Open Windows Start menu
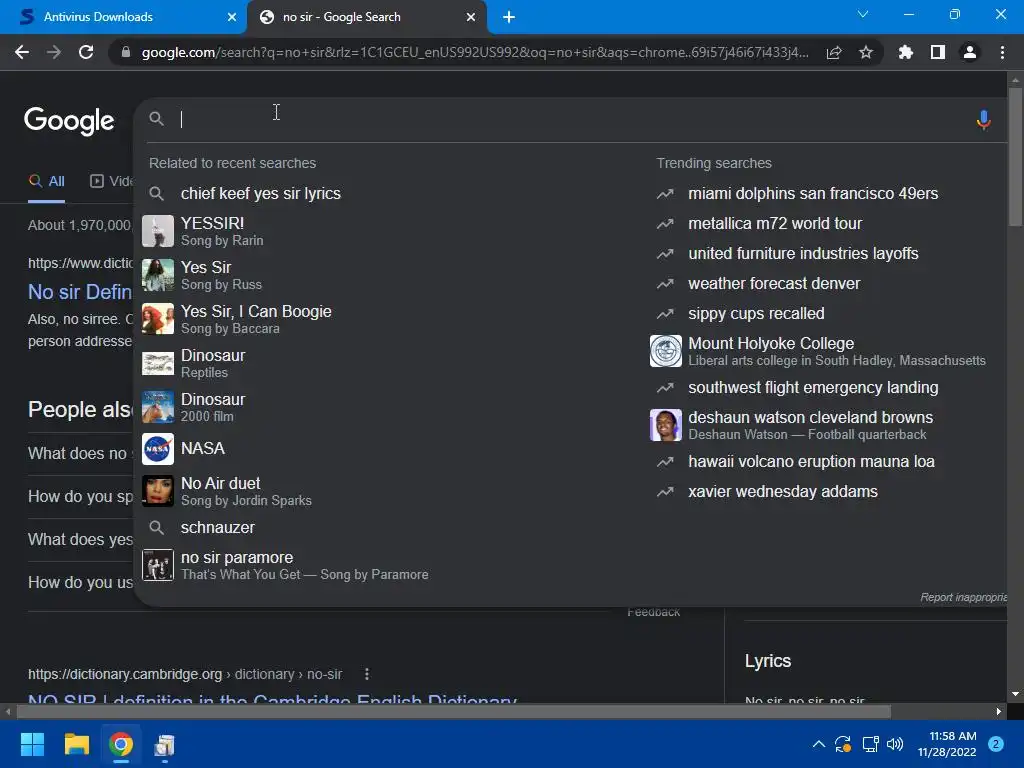Screen dimensions: 1024x768 32,744
